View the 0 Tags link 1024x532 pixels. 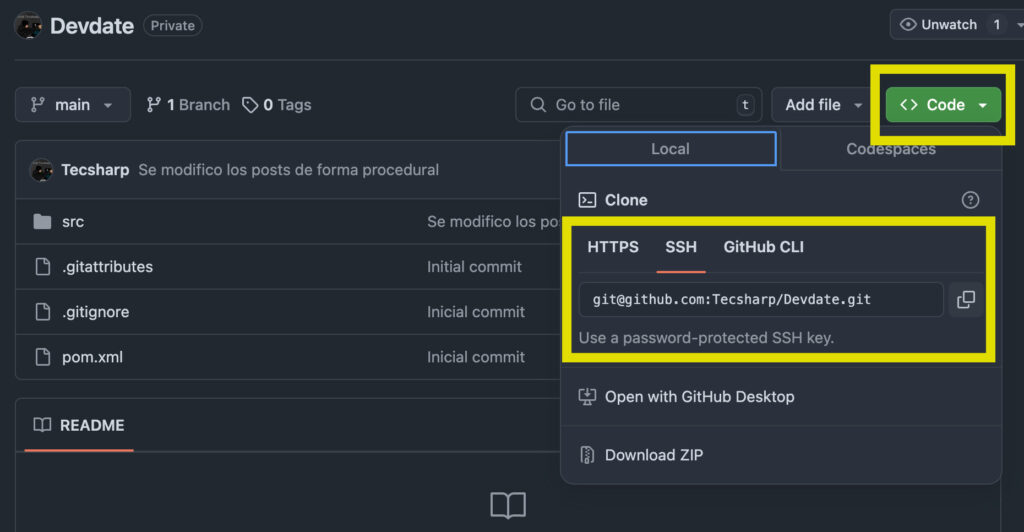coord(277,104)
